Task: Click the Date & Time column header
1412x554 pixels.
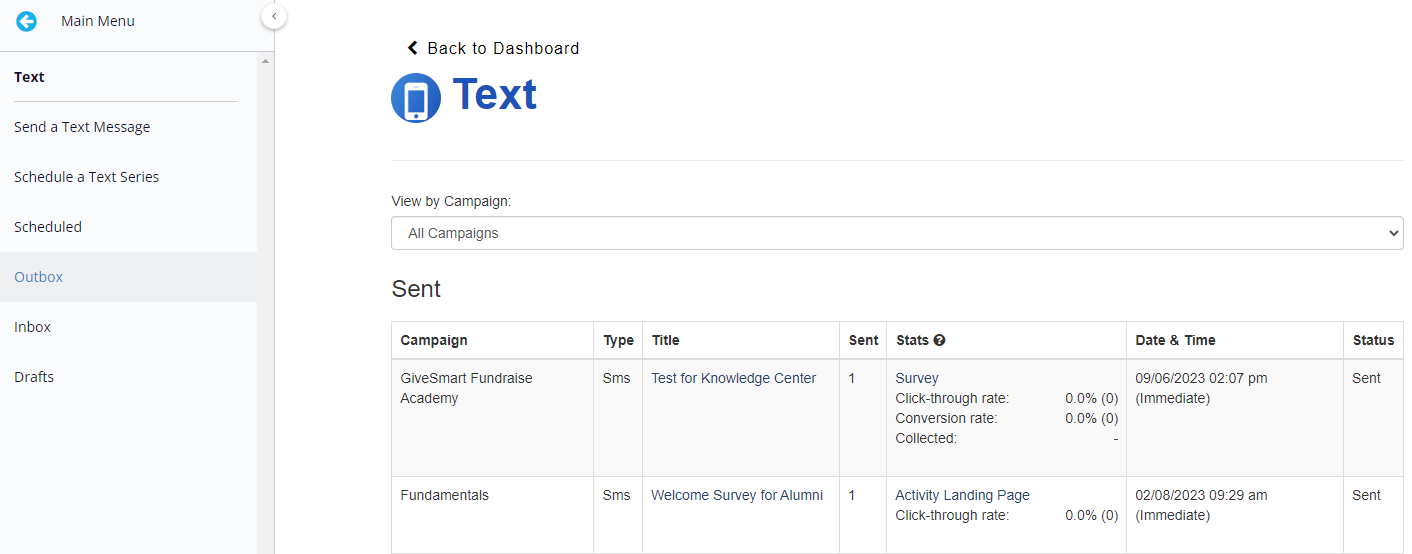Action: 1175,340
